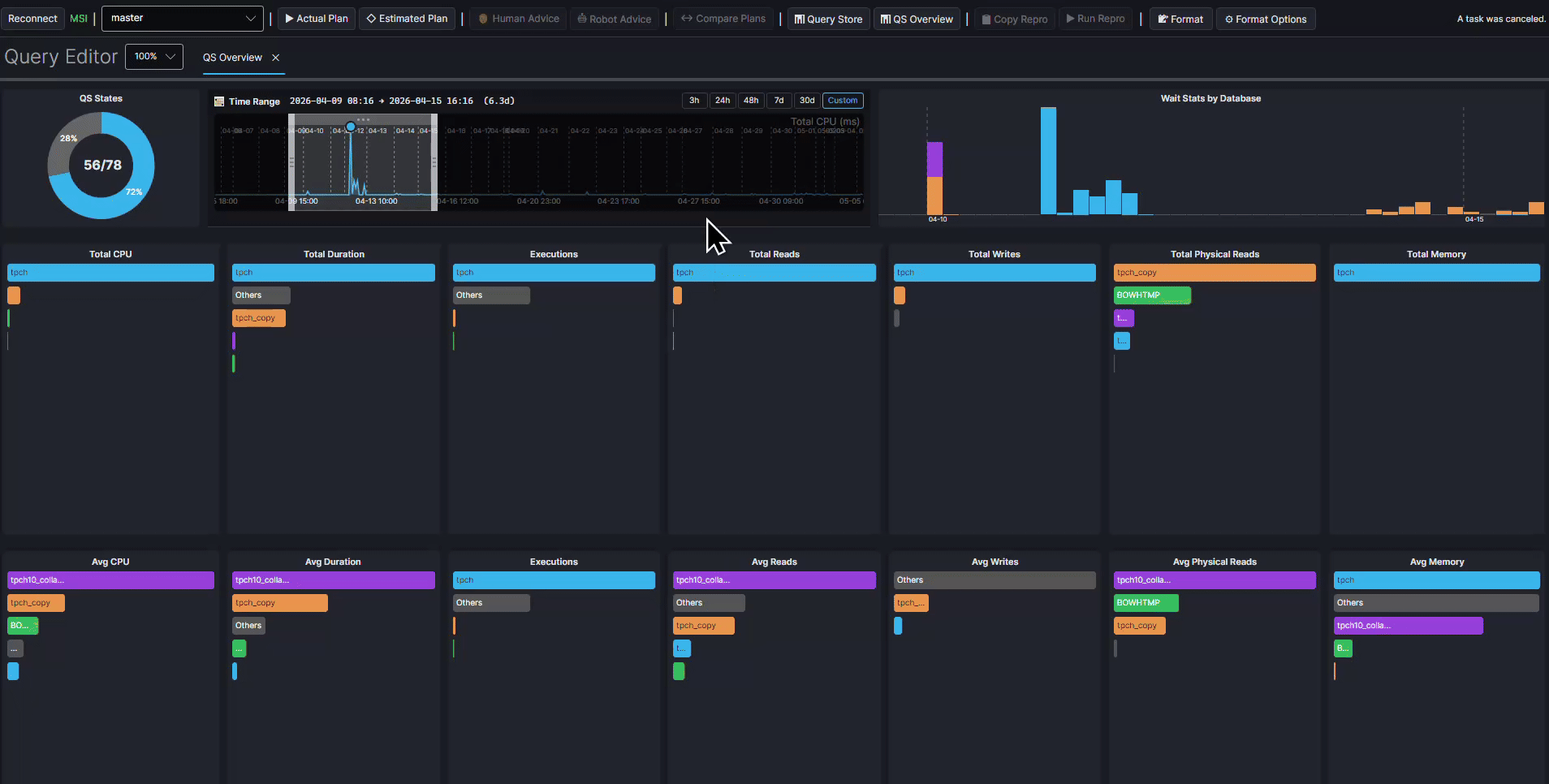Select tpch_copy bar in Total Physical Reads
This screenshot has height=784, width=1549.
click(1215, 273)
